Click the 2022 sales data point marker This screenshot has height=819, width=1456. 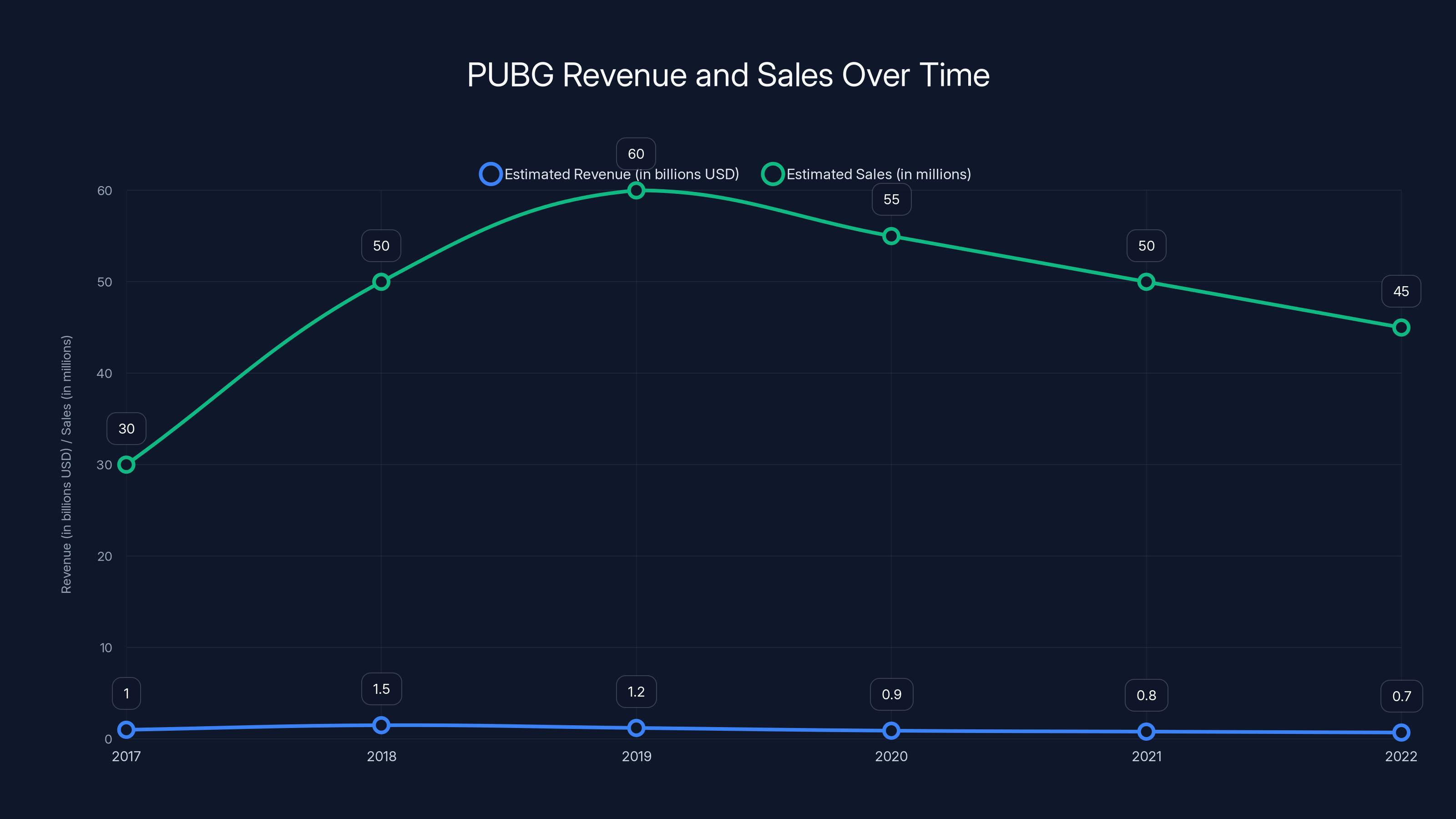pos(1401,327)
